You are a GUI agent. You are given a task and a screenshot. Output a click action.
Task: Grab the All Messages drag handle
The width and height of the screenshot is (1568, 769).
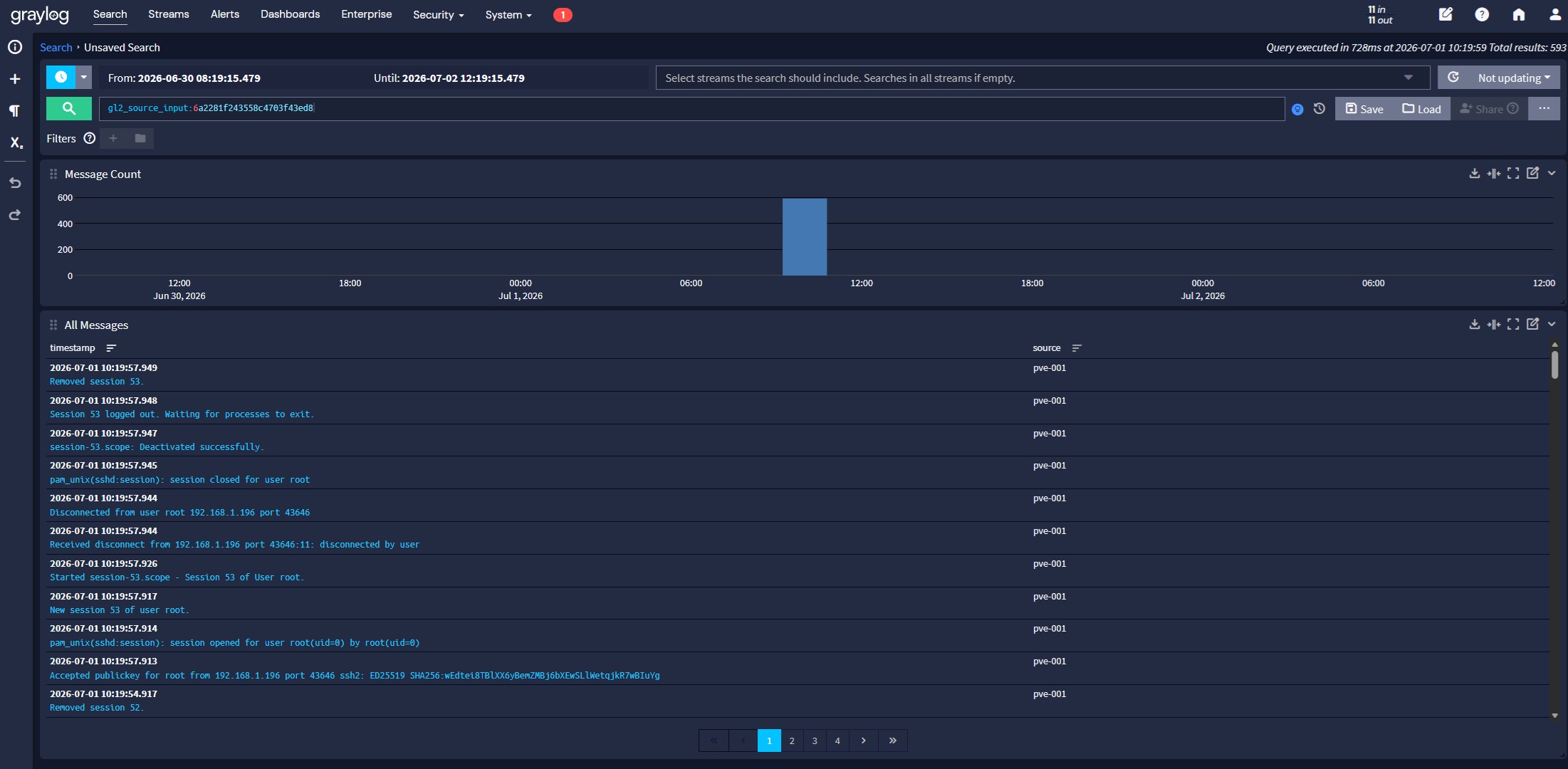(53, 325)
